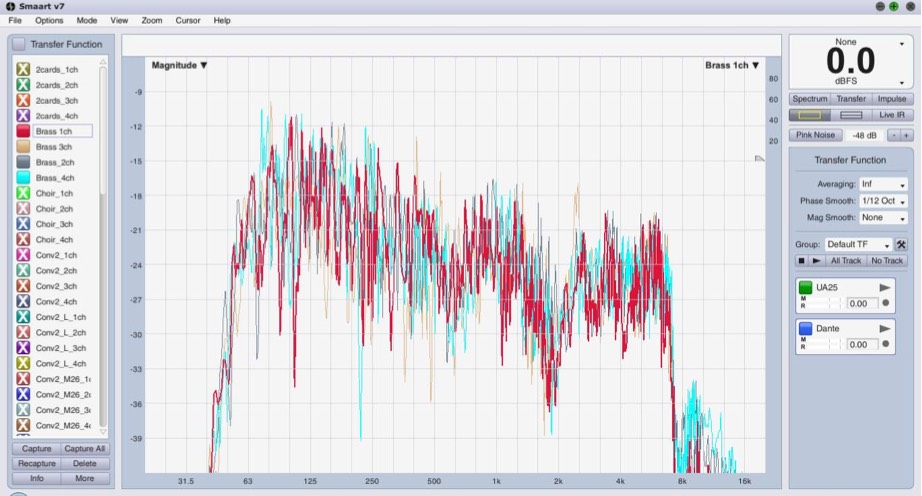922x496 pixels.
Task: Enable Live IR display
Action: point(892,115)
